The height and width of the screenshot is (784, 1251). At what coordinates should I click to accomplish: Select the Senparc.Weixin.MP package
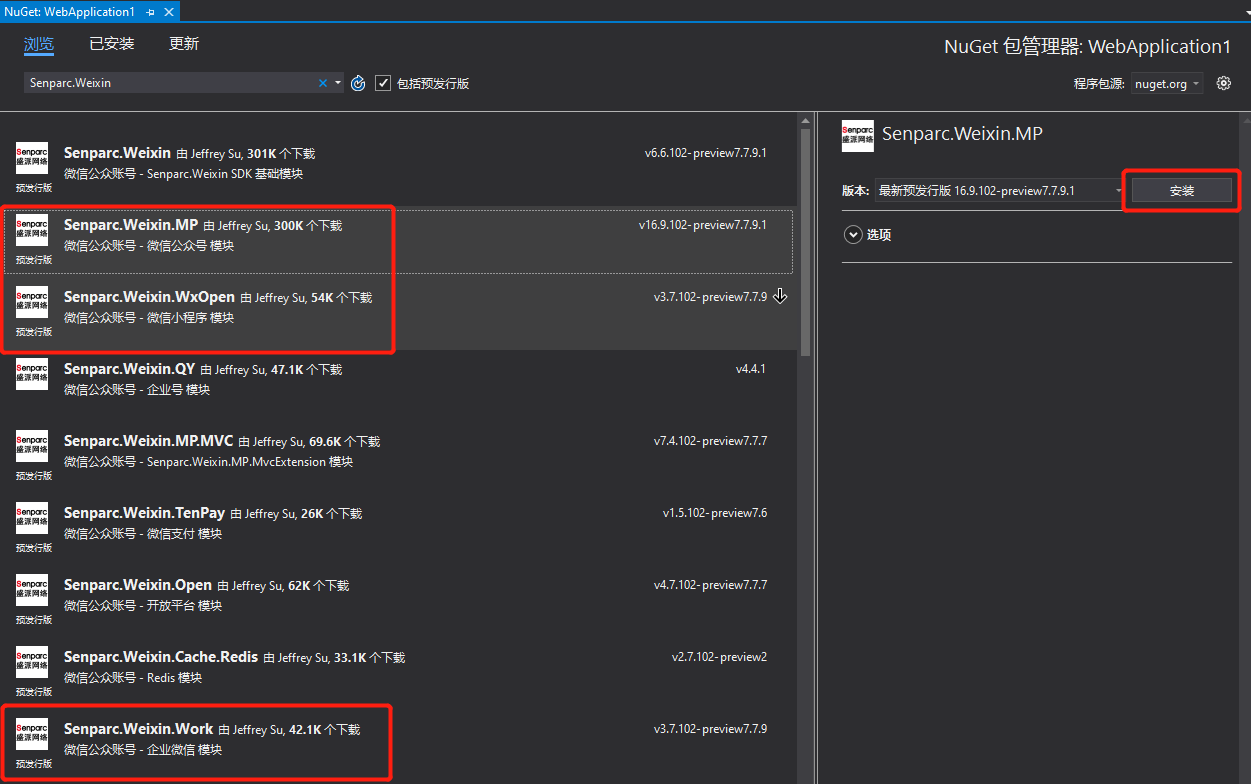tap(398, 241)
